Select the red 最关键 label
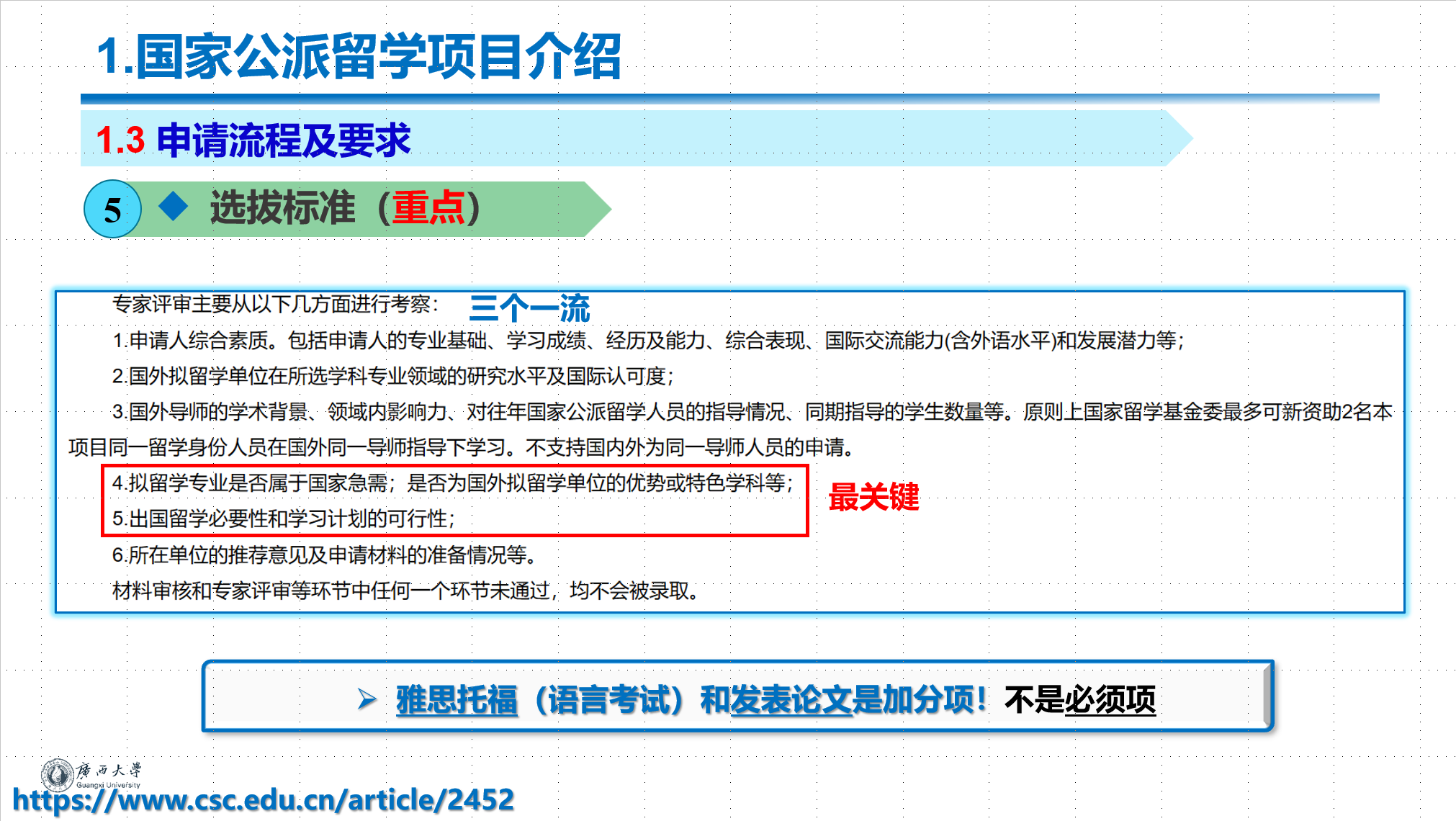 (873, 497)
